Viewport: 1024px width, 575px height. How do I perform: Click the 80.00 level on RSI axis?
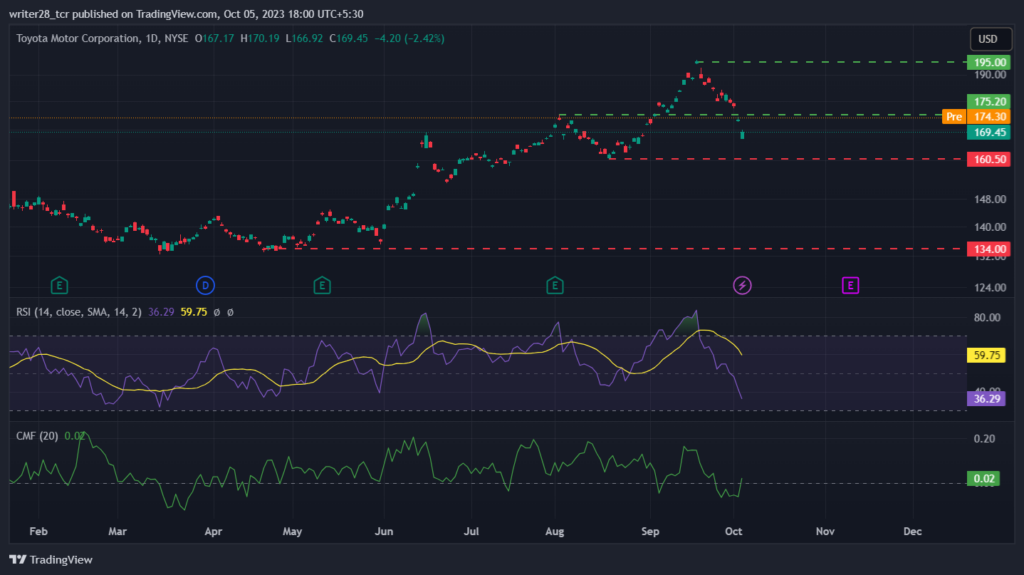point(987,318)
